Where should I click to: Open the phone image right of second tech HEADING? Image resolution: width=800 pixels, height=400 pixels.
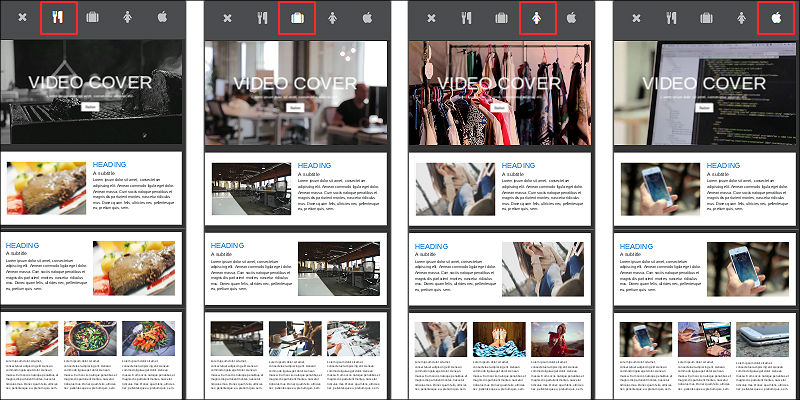[x=748, y=269]
